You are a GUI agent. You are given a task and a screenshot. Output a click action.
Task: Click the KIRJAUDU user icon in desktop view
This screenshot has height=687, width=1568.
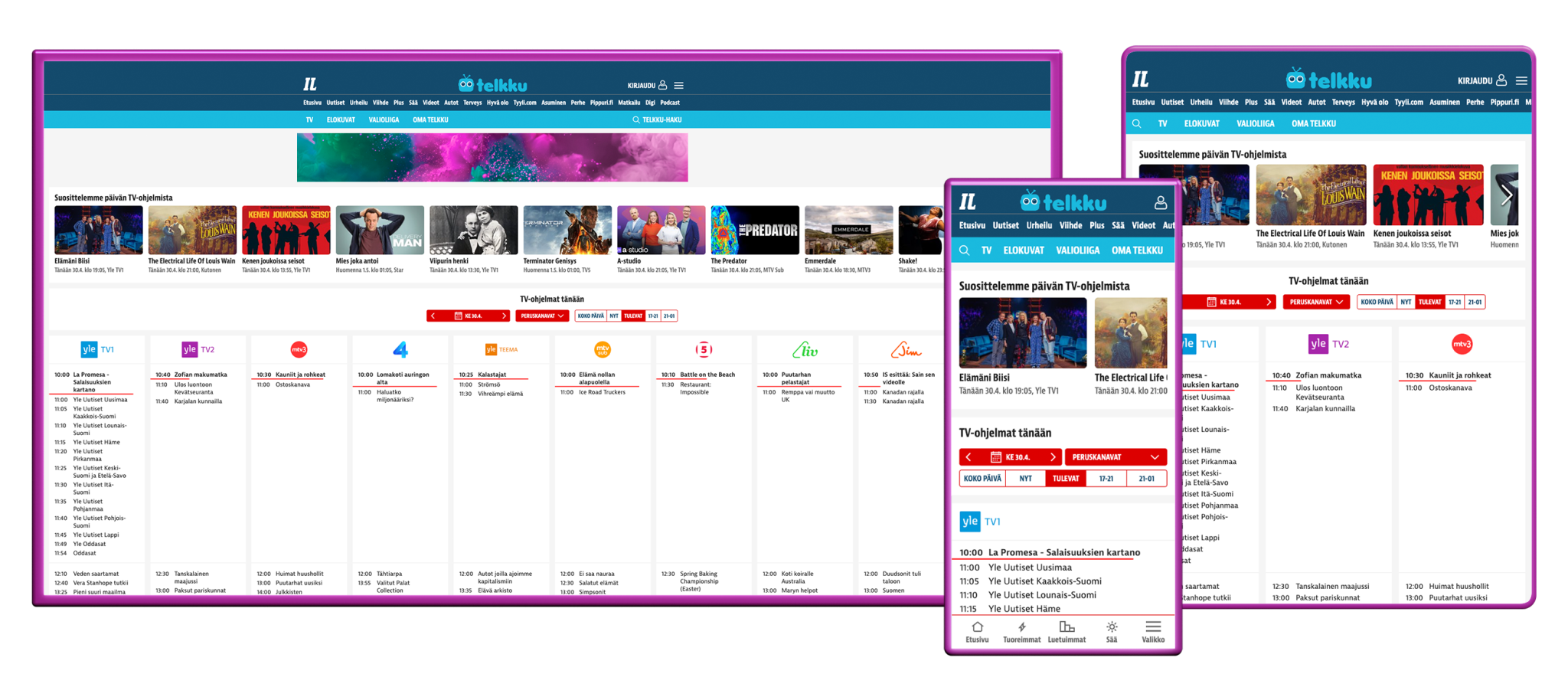point(663,85)
